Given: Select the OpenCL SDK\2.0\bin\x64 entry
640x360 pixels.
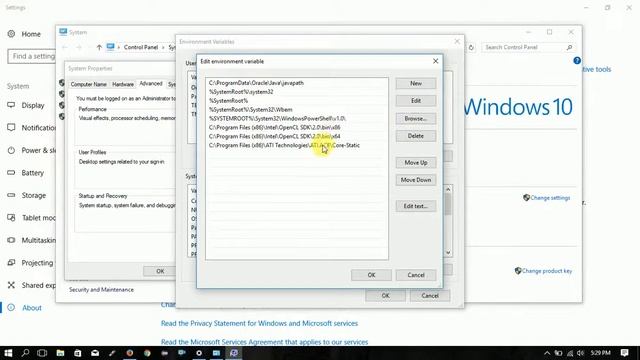Looking at the screenshot, I should [x=297, y=136].
